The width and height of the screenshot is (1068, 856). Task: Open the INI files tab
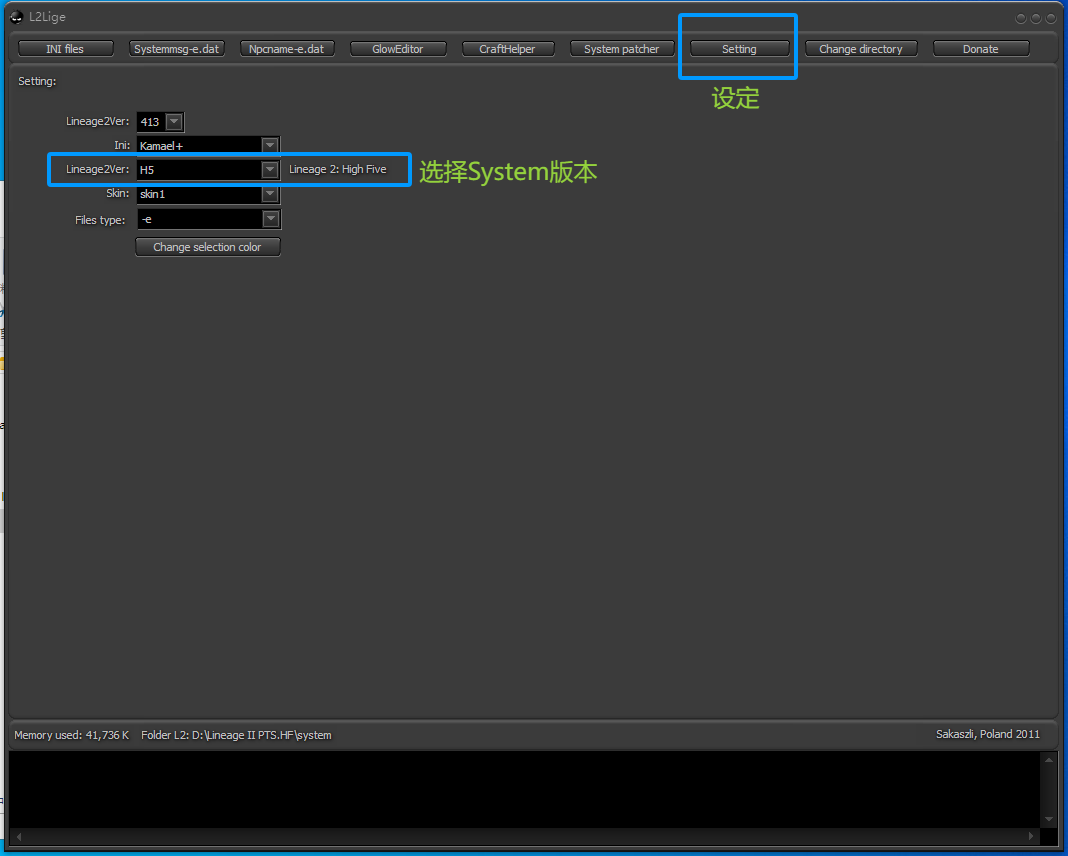(65, 49)
